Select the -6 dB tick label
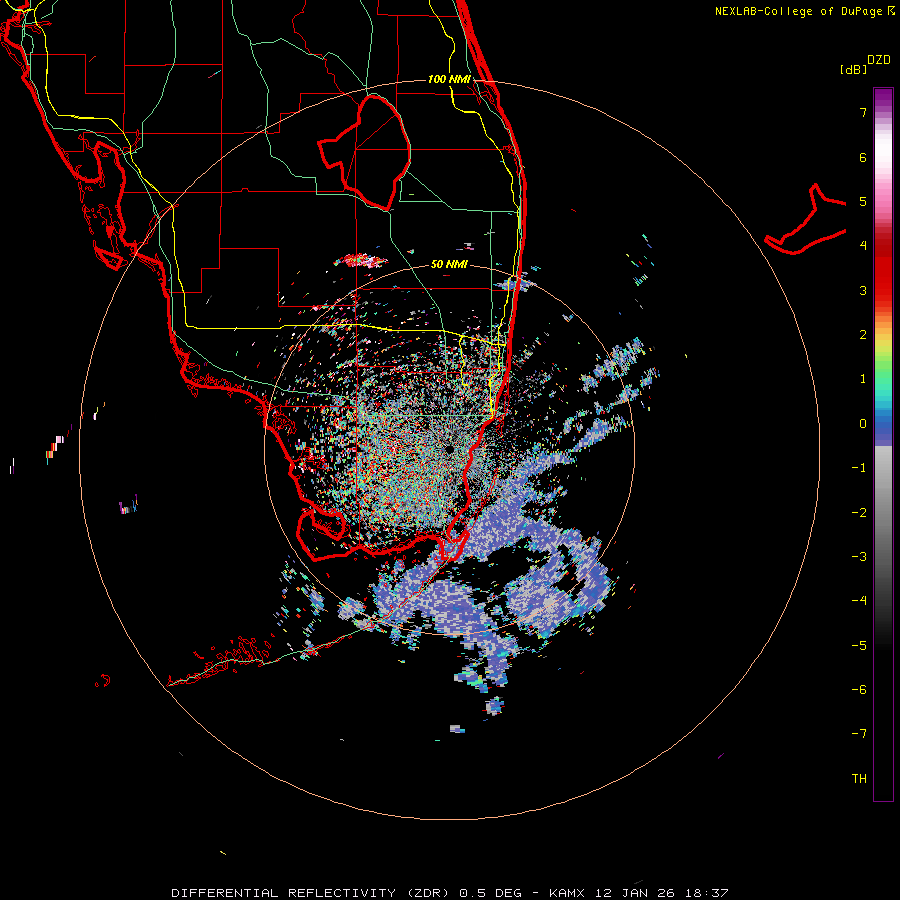 [x=859, y=690]
